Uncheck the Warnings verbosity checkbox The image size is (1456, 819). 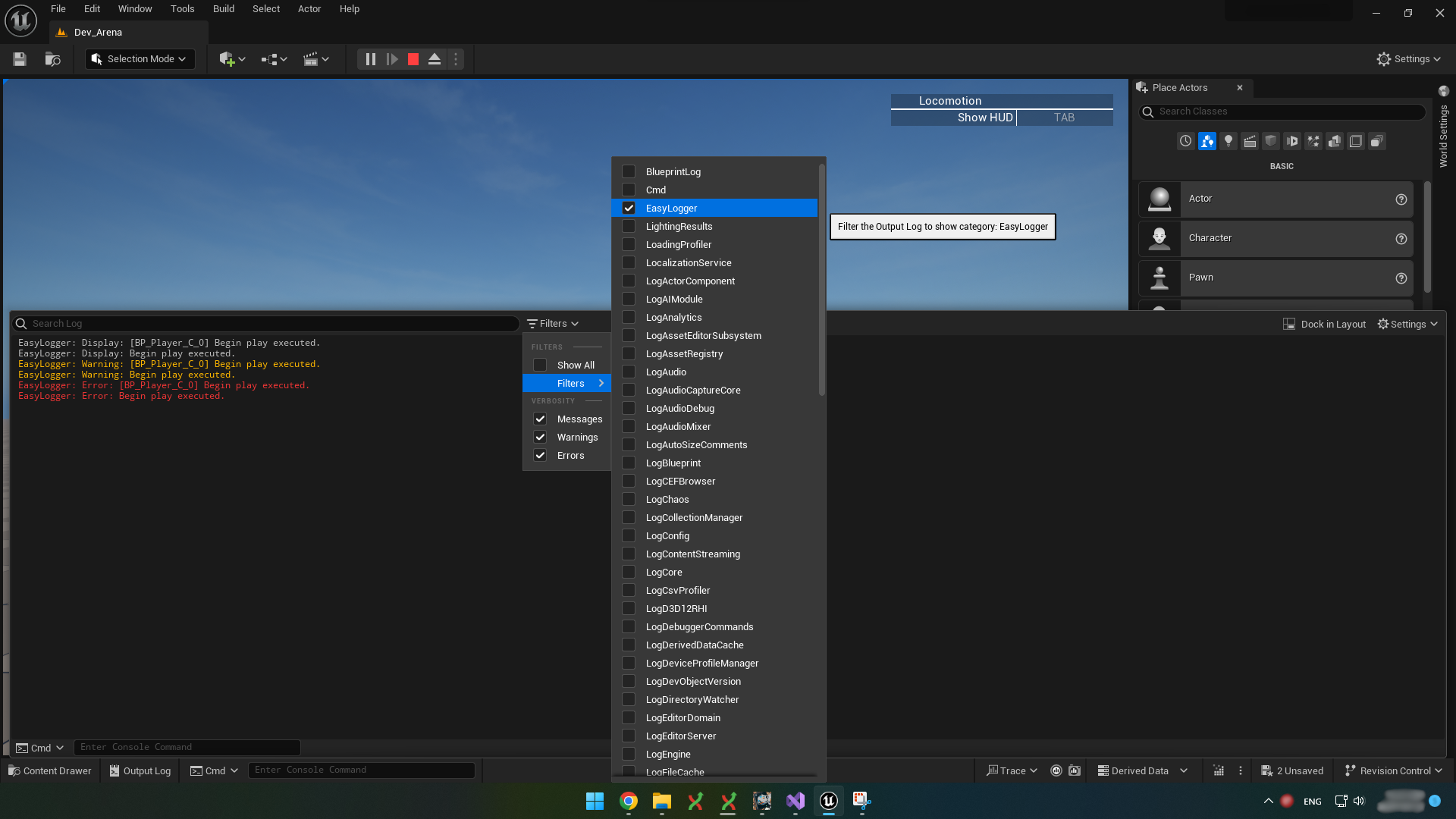tap(540, 438)
